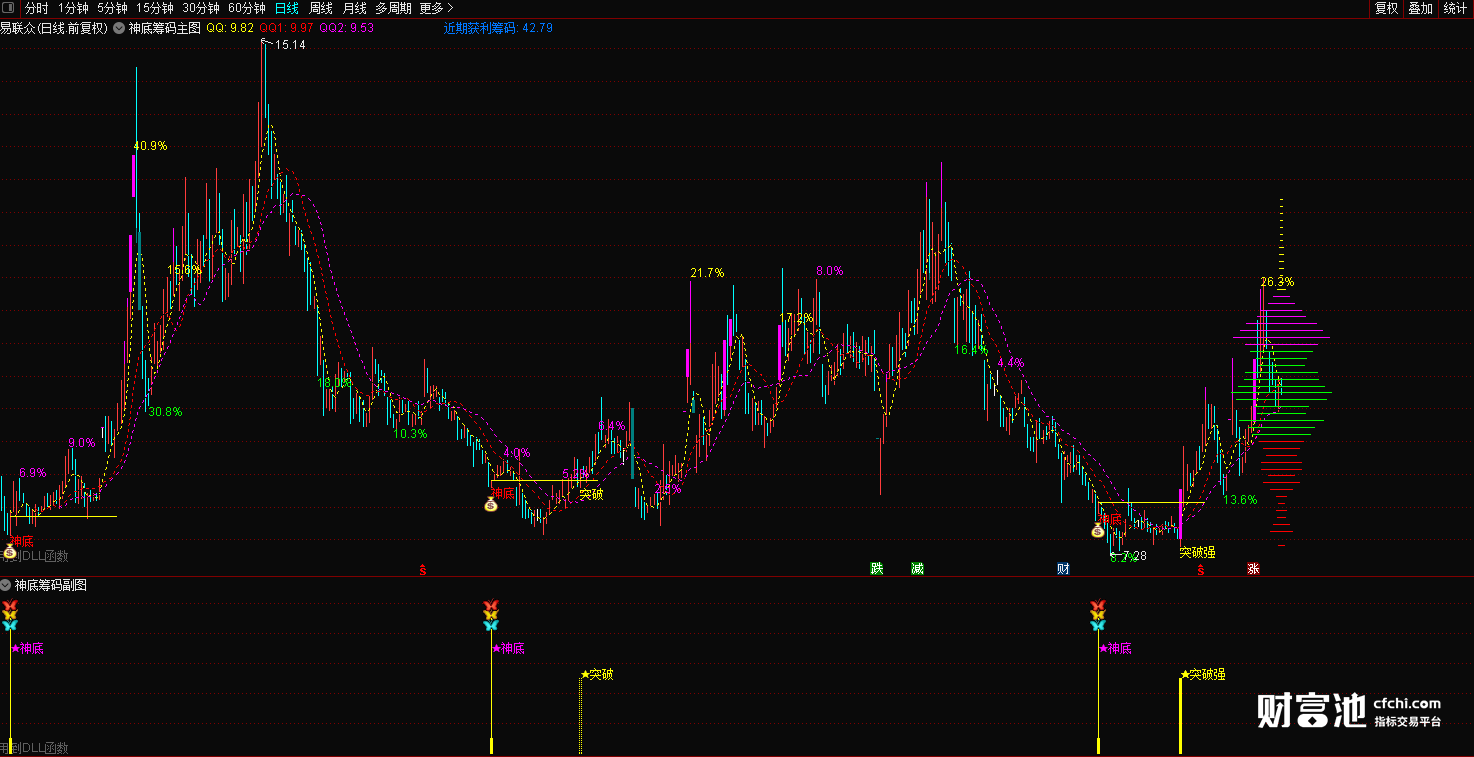Click the 15.14 high price marker
This screenshot has width=1474, height=757.
(x=290, y=45)
